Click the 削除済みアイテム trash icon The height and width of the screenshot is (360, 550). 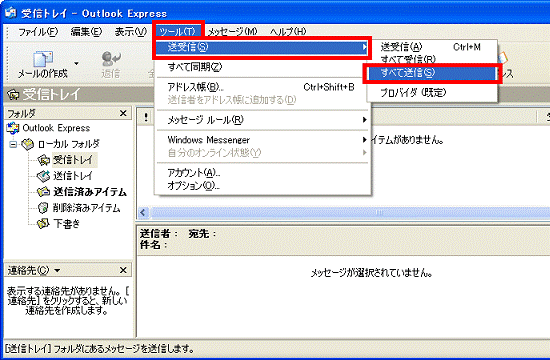43,208
